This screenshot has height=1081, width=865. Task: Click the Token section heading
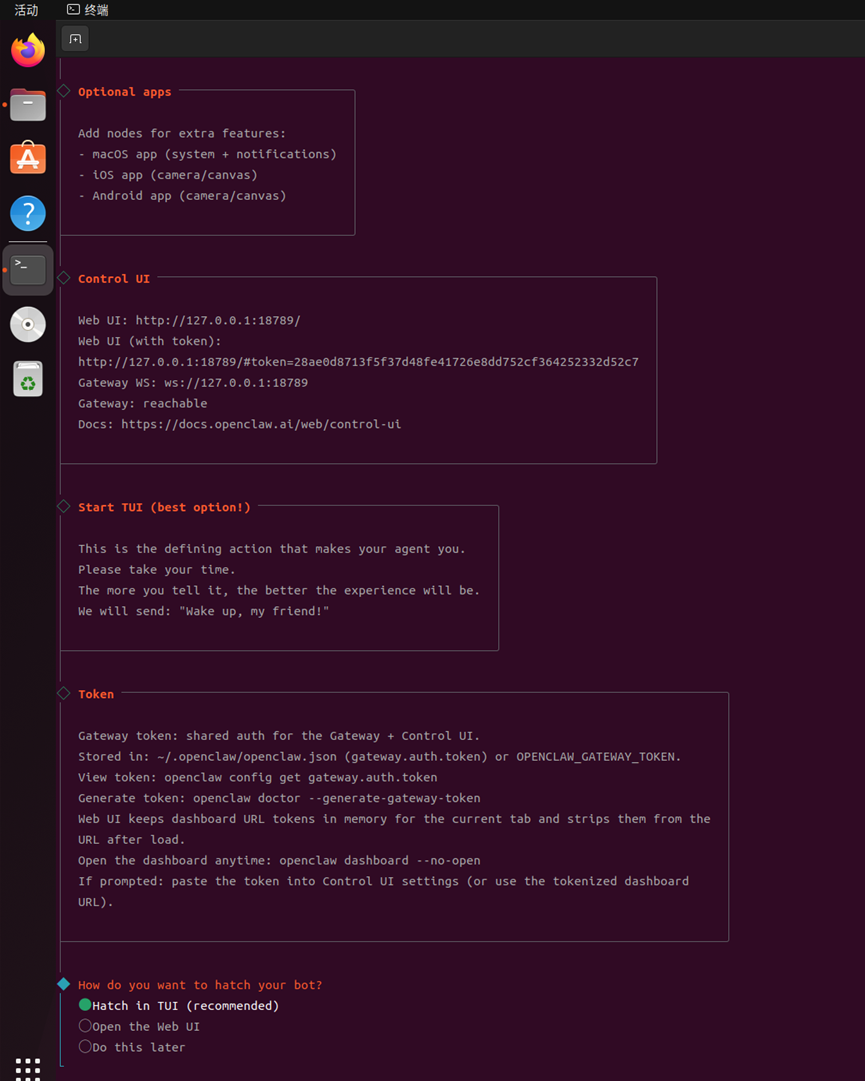tap(96, 694)
